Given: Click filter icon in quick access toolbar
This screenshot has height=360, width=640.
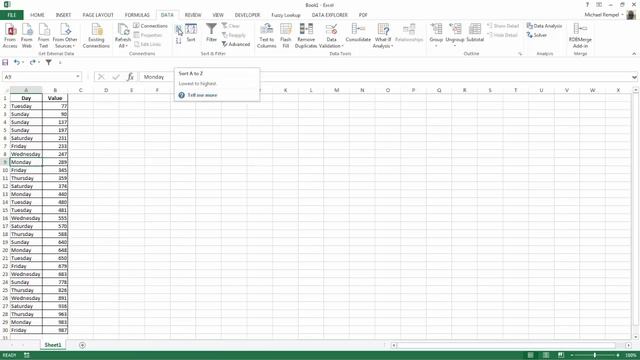Looking at the screenshot, I should 49,62.
